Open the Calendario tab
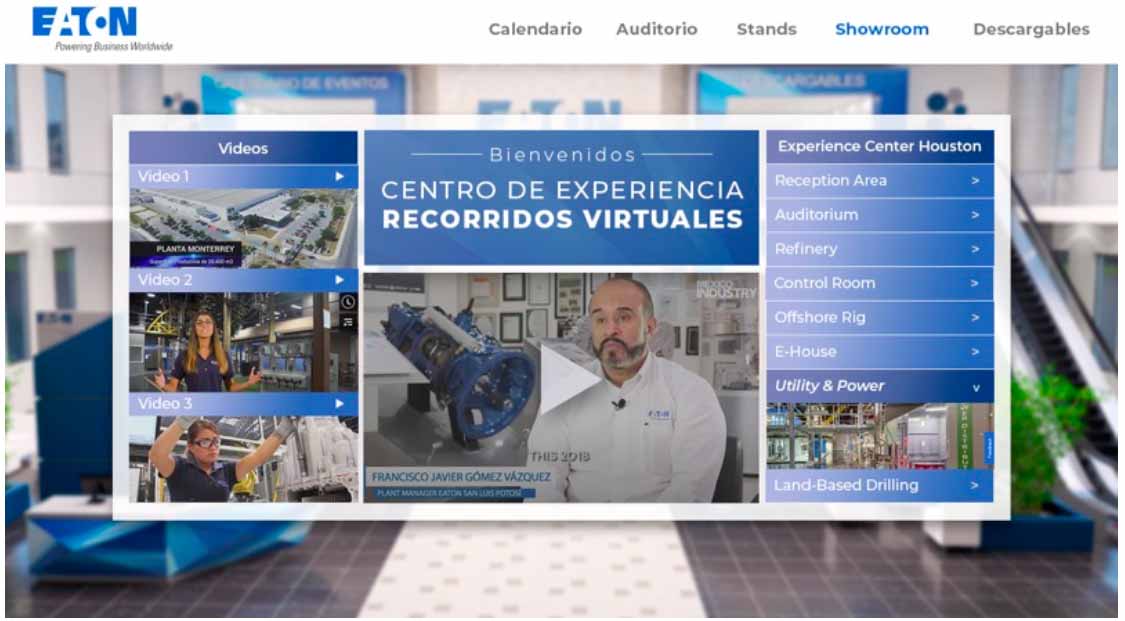This screenshot has height=621, width=1125. (x=535, y=29)
